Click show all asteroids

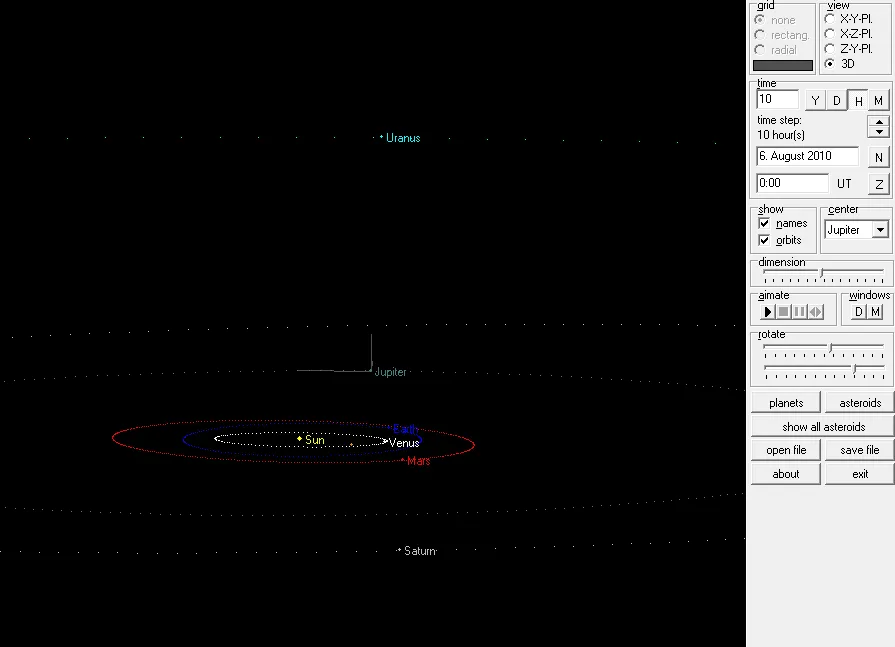(823, 427)
